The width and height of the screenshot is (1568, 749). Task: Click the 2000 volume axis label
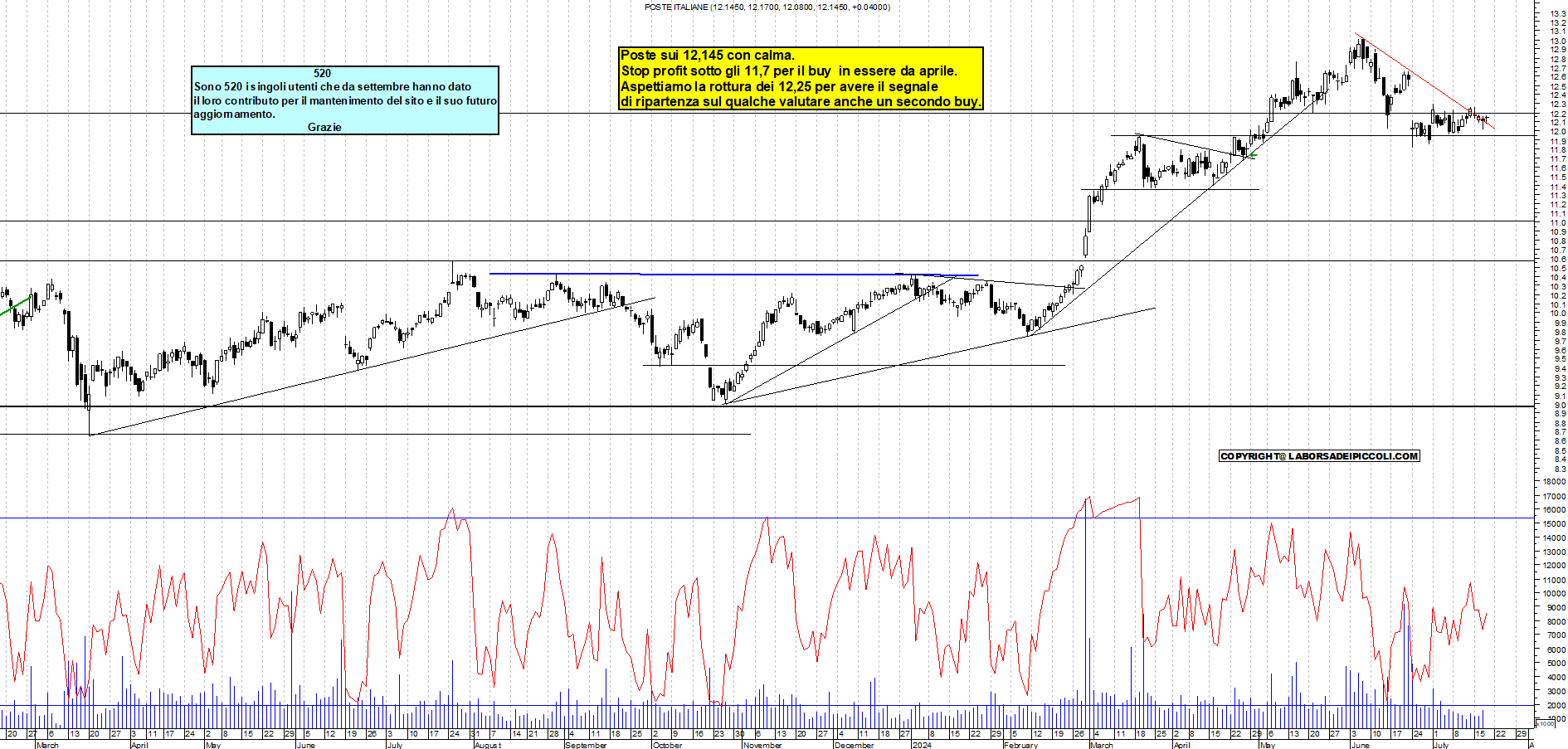pos(1556,705)
